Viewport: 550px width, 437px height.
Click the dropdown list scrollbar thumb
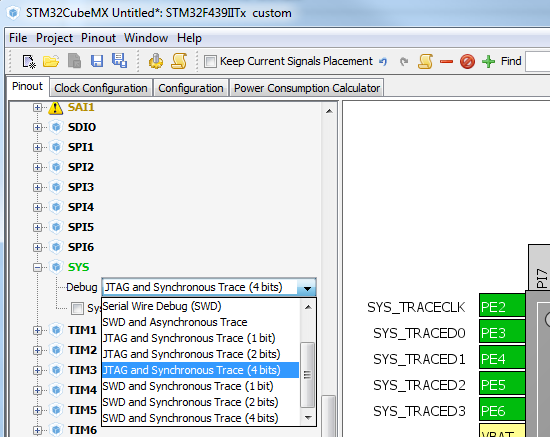click(x=308, y=375)
